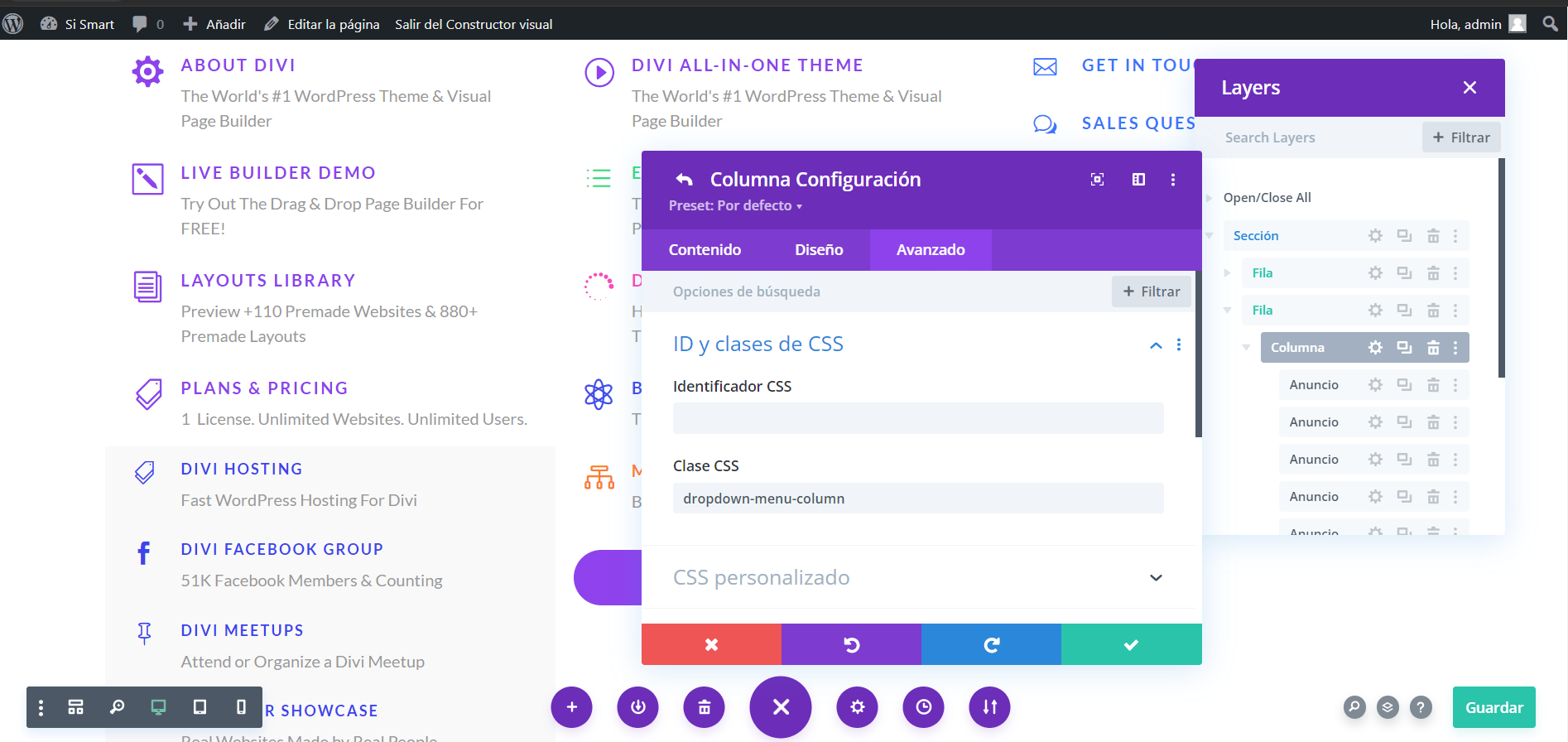This screenshot has height=742, width=1568.
Task: Snap settings modal to sidebar
Action: click(1138, 180)
